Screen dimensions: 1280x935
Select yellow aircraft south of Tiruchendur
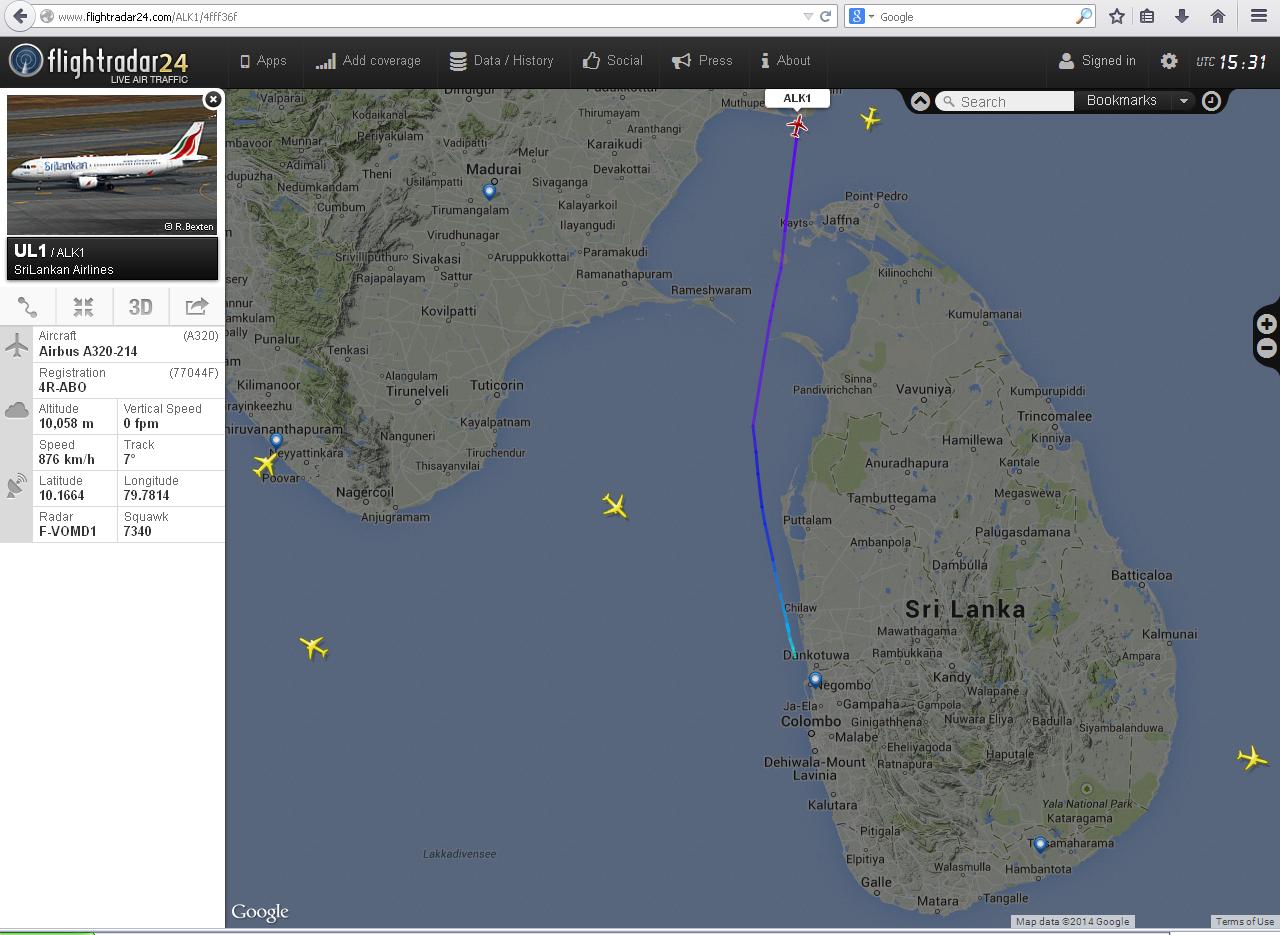click(615, 506)
